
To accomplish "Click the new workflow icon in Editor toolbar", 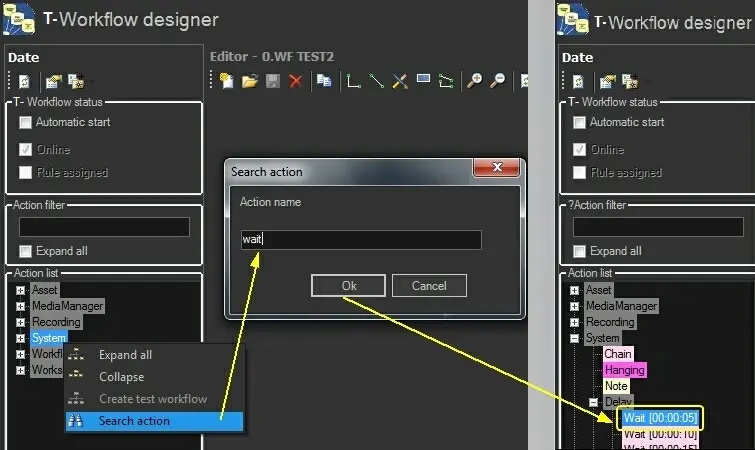I will coord(227,82).
